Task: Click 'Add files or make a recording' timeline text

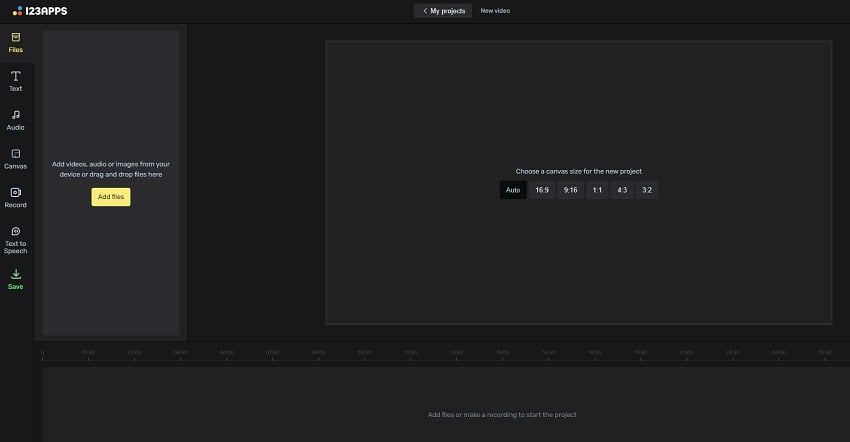Action: (502, 415)
